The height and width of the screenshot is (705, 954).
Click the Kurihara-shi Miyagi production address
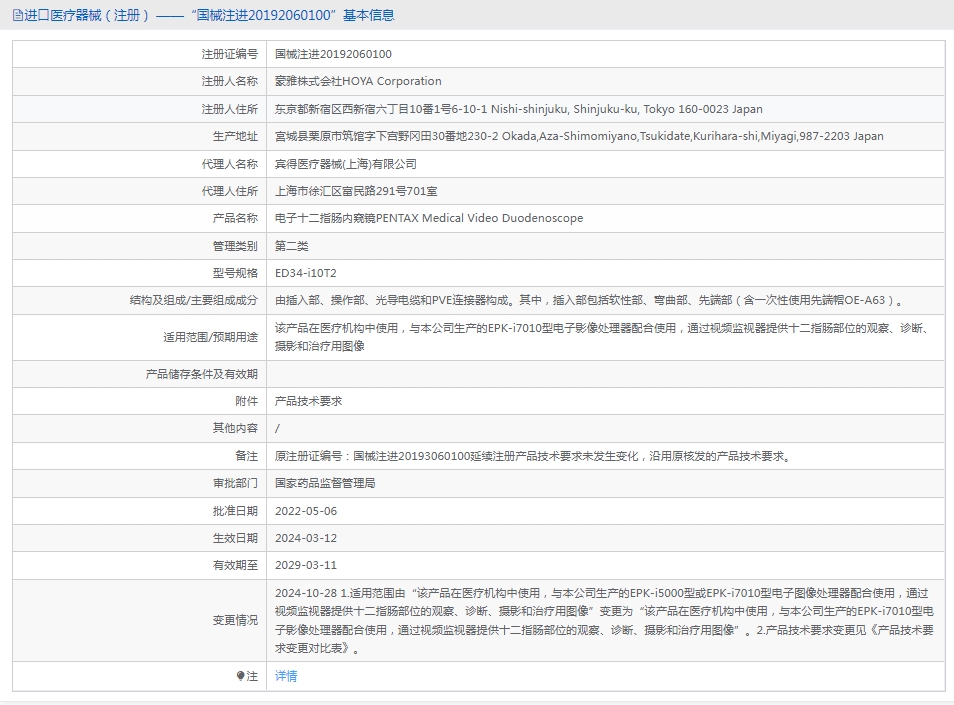click(x=579, y=136)
